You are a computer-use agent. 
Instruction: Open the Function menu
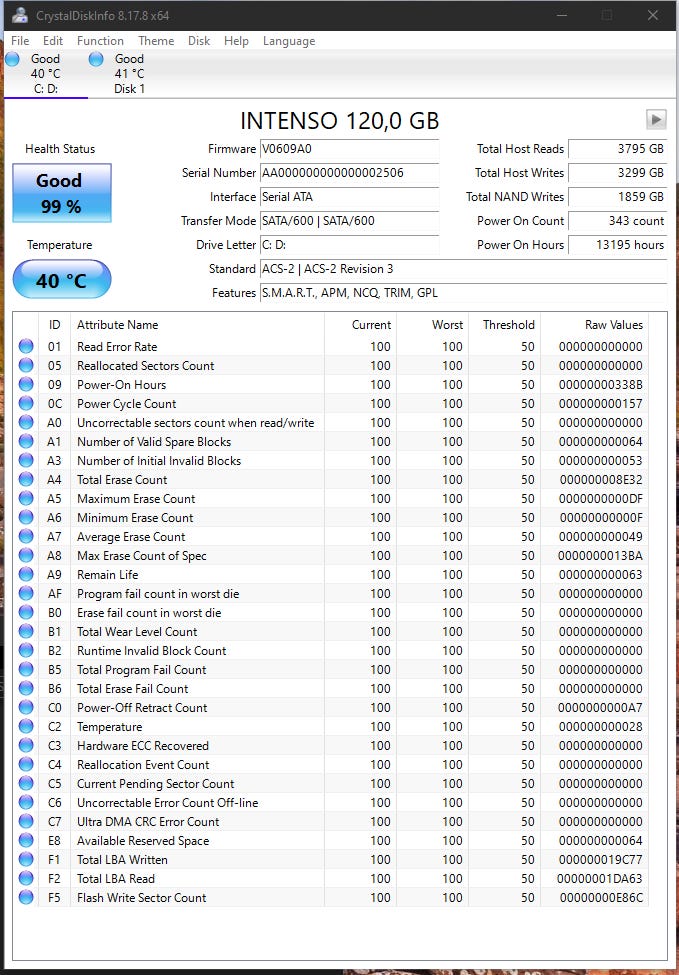coord(100,41)
